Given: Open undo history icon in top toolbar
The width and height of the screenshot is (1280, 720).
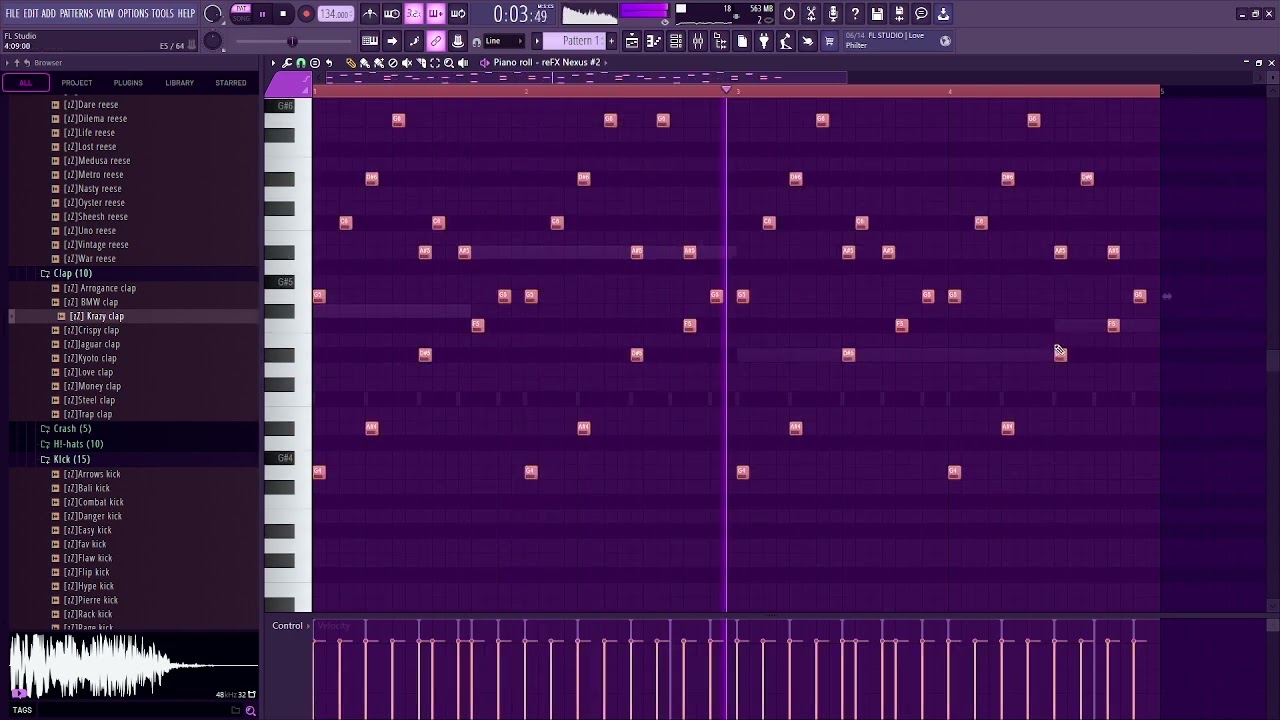Looking at the screenshot, I should [x=789, y=14].
